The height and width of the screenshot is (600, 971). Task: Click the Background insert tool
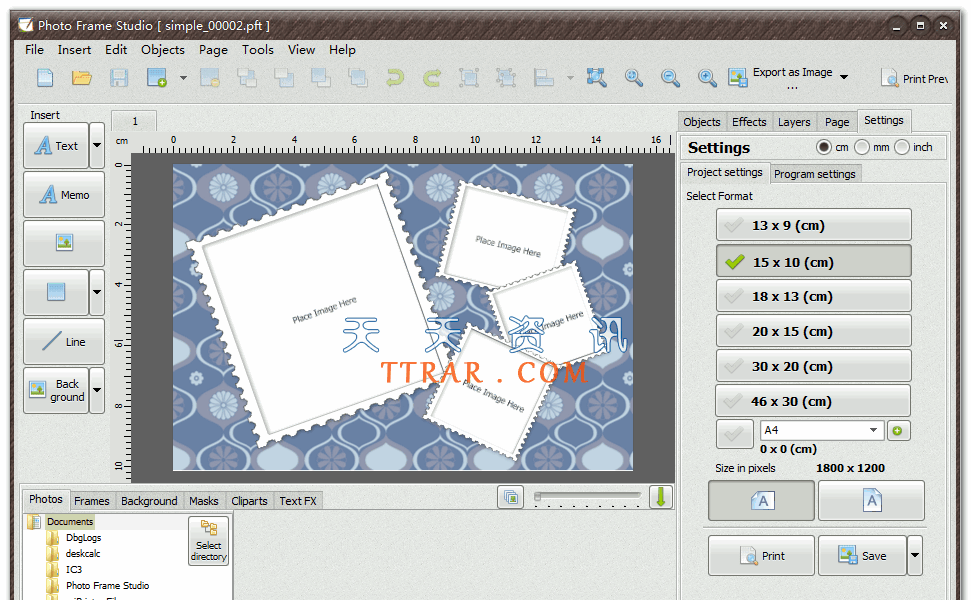click(x=56, y=390)
